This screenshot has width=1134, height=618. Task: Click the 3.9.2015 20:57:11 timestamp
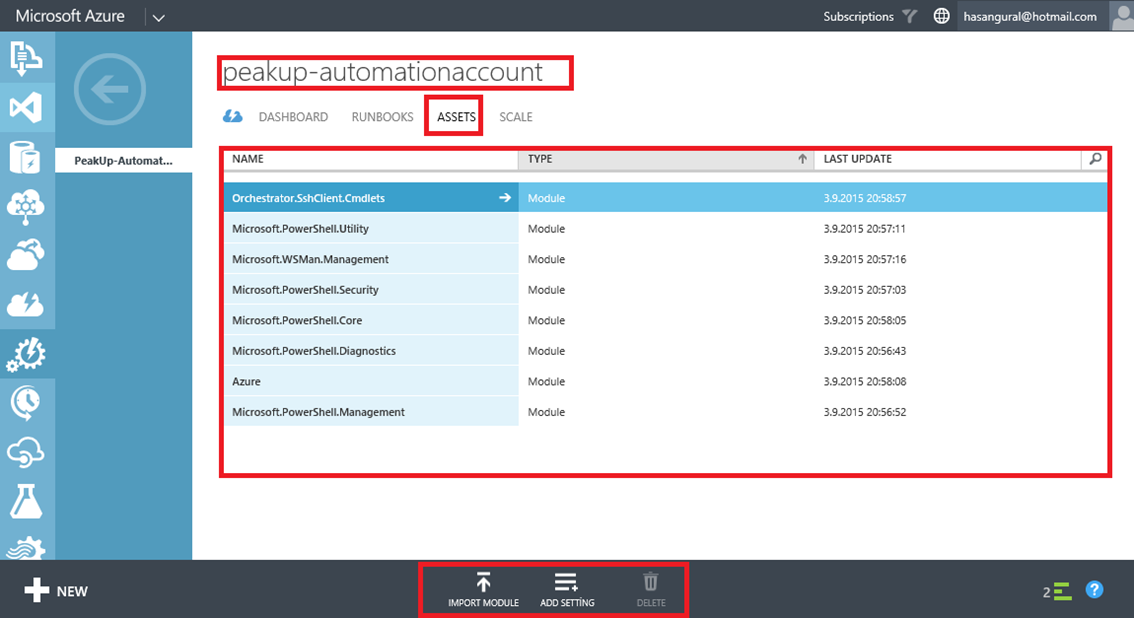(x=864, y=228)
